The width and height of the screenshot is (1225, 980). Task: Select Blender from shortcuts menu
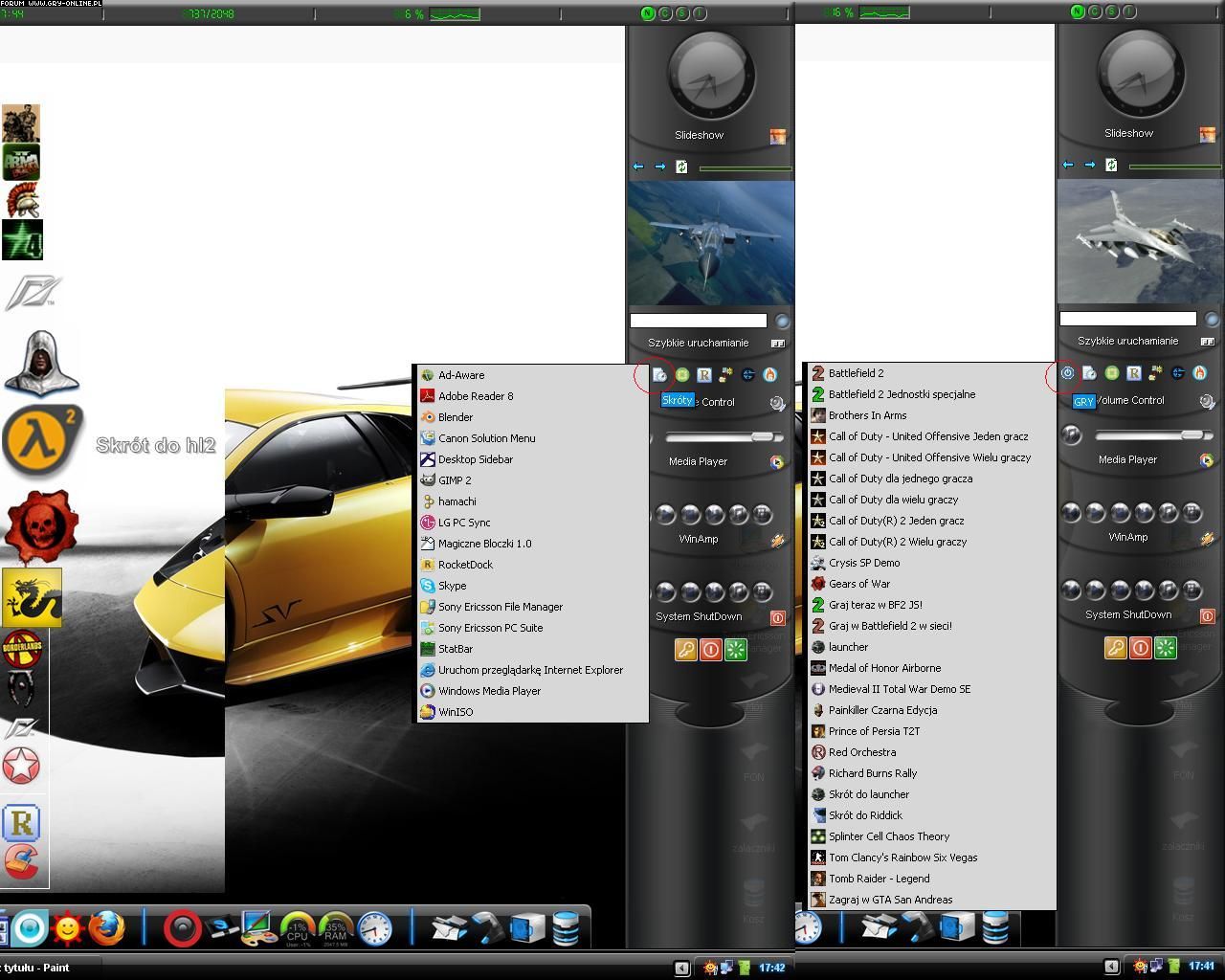click(x=531, y=417)
